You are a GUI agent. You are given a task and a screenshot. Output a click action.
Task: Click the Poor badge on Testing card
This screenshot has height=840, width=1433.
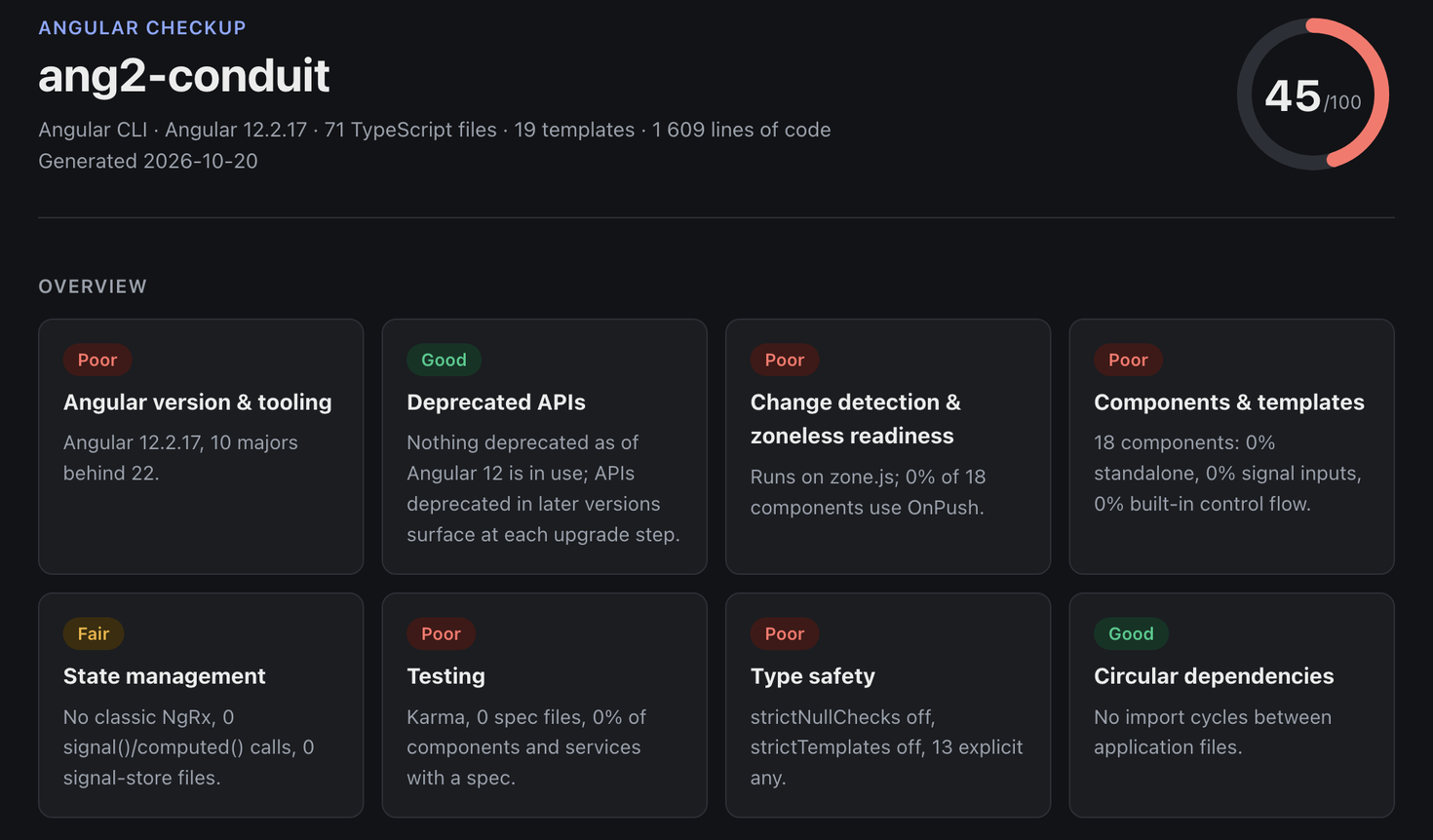[441, 633]
